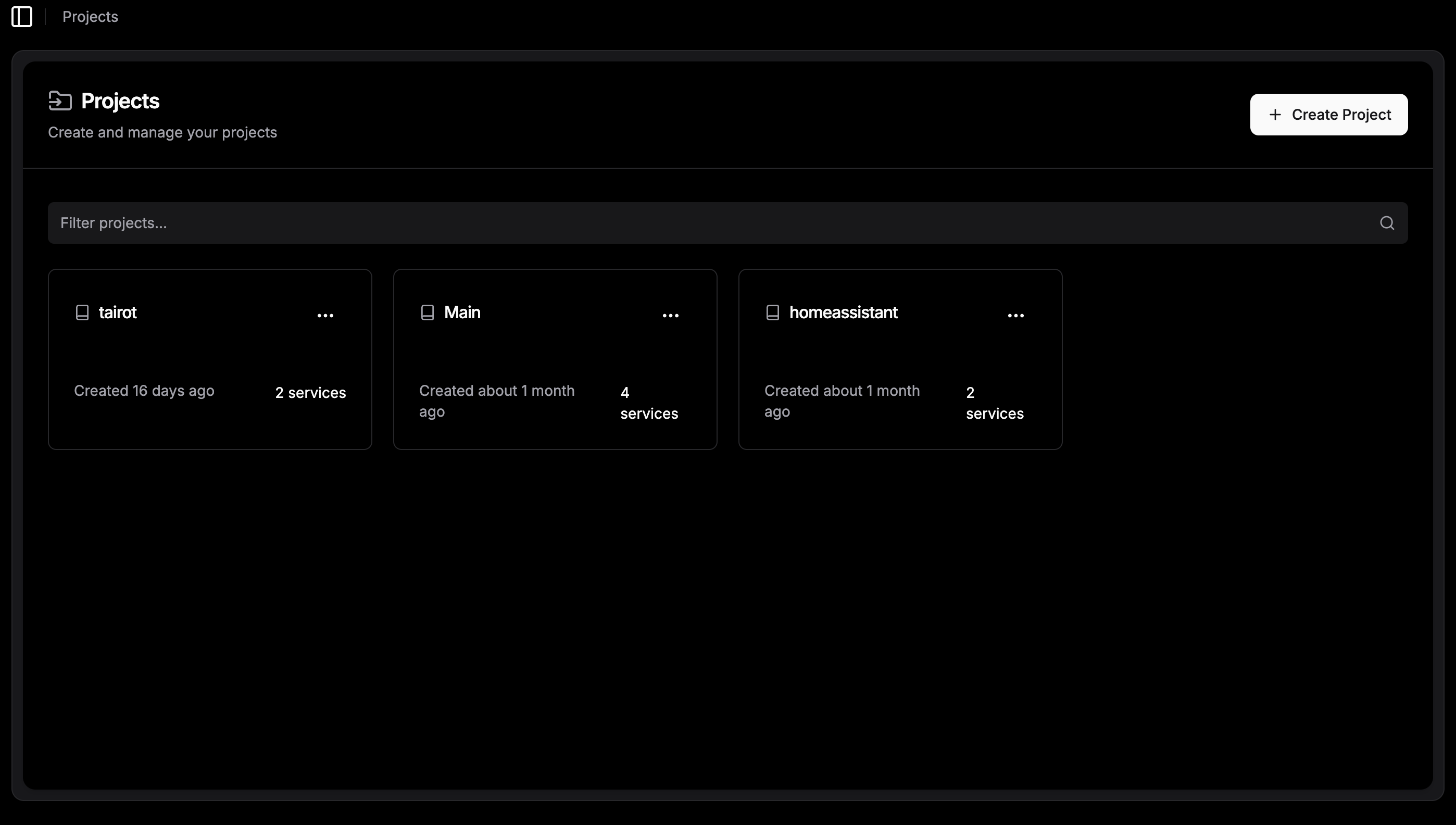This screenshot has height=825, width=1456.
Task: Open the tairot project card
Action: 210,352
